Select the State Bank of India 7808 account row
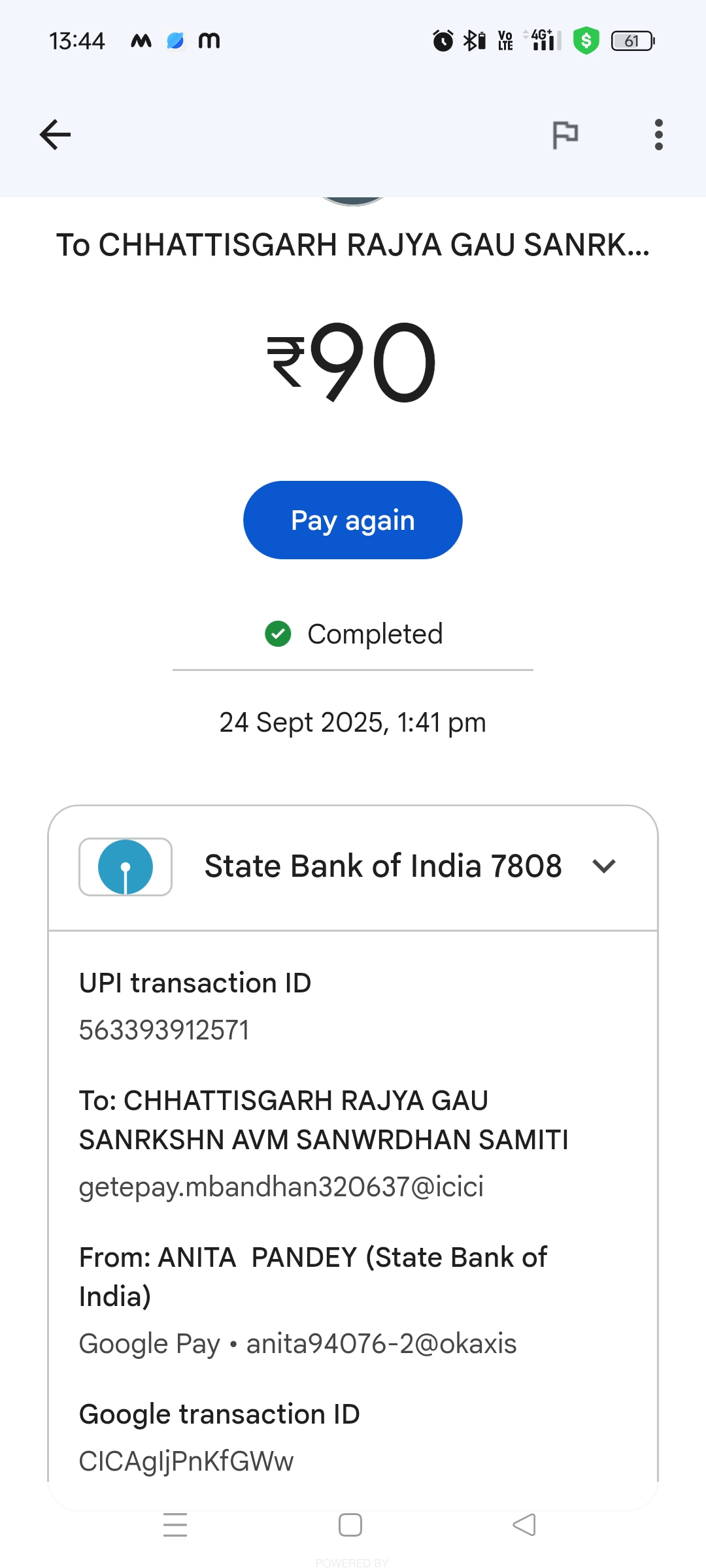Image resolution: width=706 pixels, height=1568 pixels. (382, 866)
